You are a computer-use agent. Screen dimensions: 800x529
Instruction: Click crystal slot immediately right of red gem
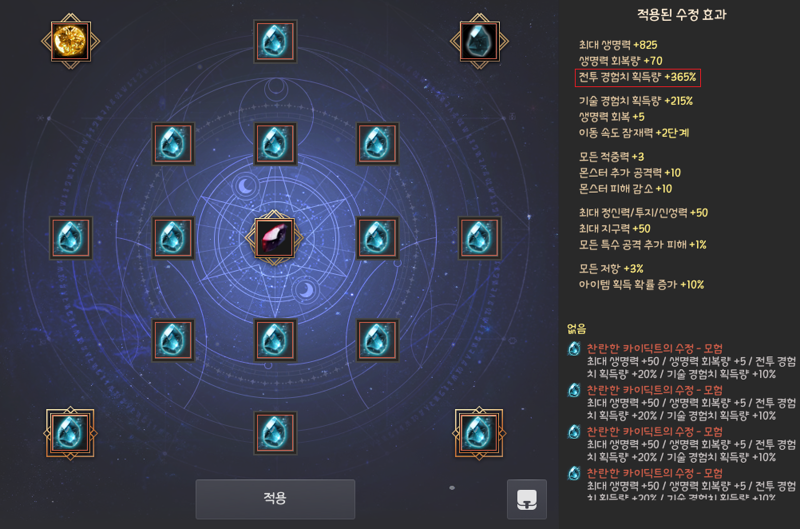(377, 238)
